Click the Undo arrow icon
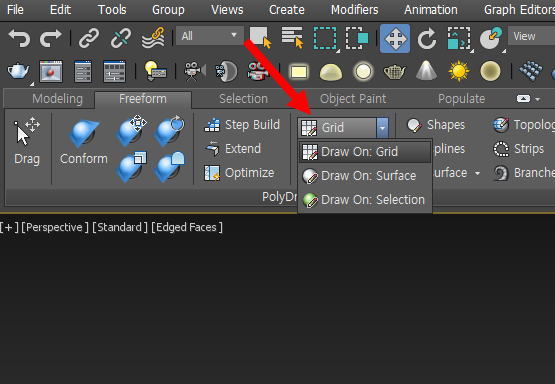The height and width of the screenshot is (384, 555). click(x=19, y=38)
